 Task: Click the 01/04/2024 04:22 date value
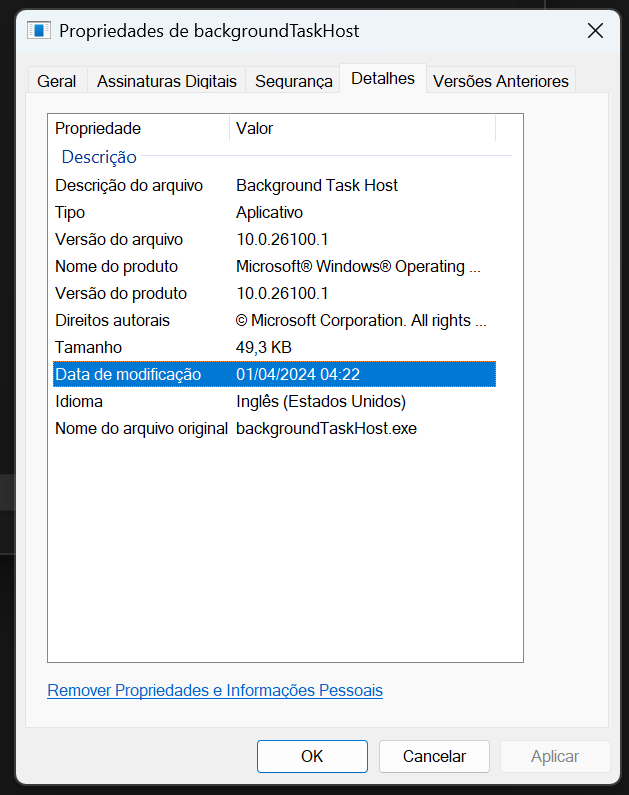pos(298,374)
